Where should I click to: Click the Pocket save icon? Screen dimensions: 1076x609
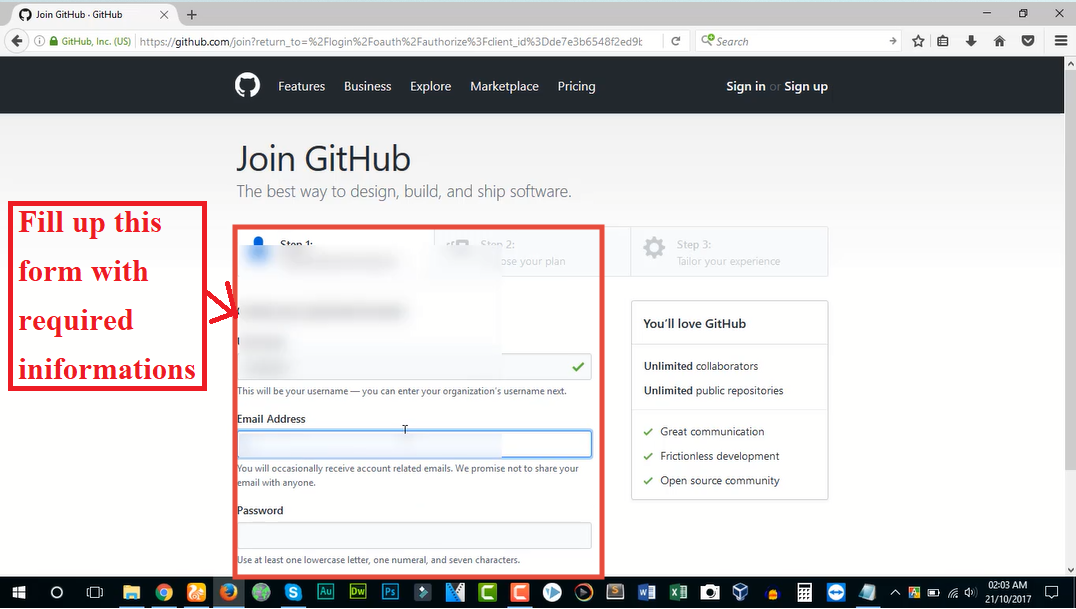[1027, 41]
